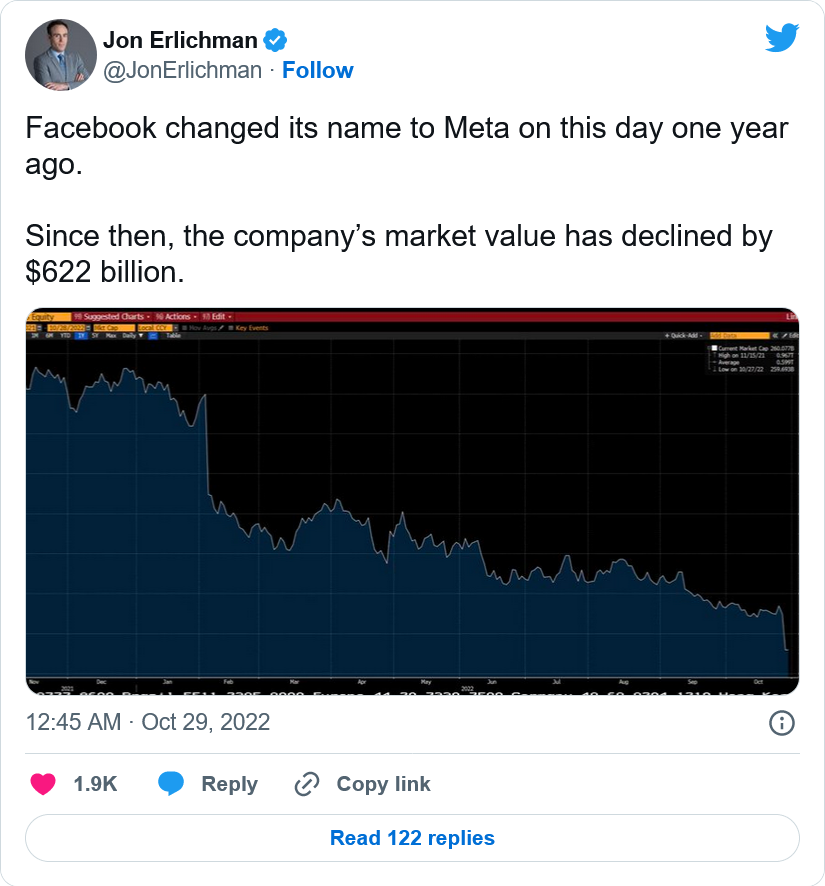Like the tweet with the heart icon
Image resolution: width=825 pixels, height=886 pixels.
click(43, 784)
